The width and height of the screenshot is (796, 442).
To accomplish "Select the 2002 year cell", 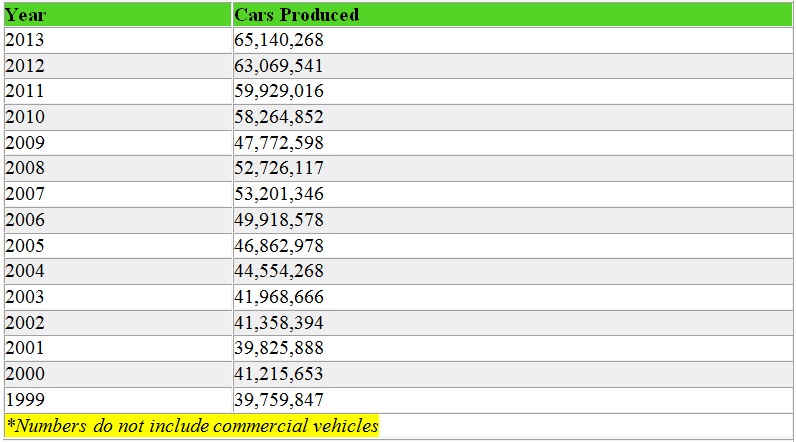I will pyautogui.click(x=25, y=323).
